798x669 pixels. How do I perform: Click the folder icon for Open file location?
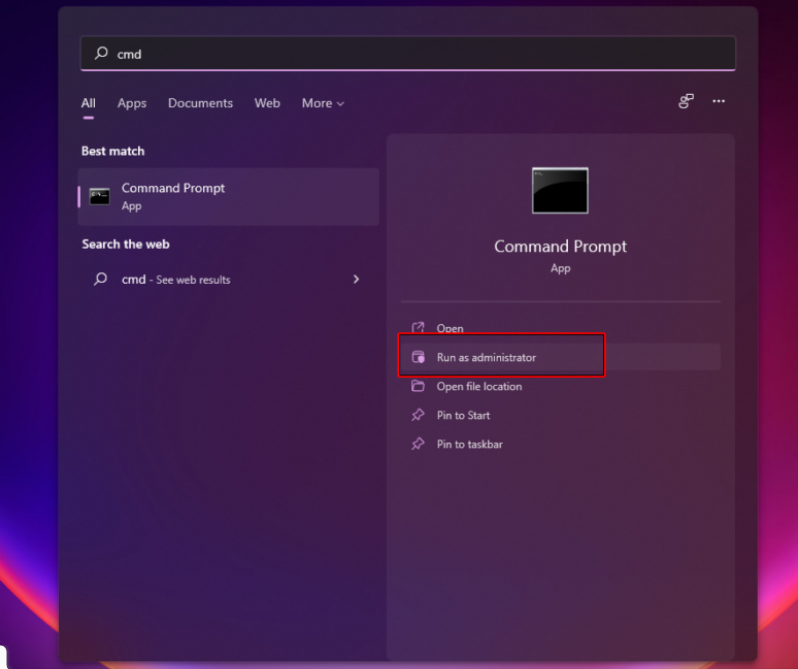tap(418, 386)
